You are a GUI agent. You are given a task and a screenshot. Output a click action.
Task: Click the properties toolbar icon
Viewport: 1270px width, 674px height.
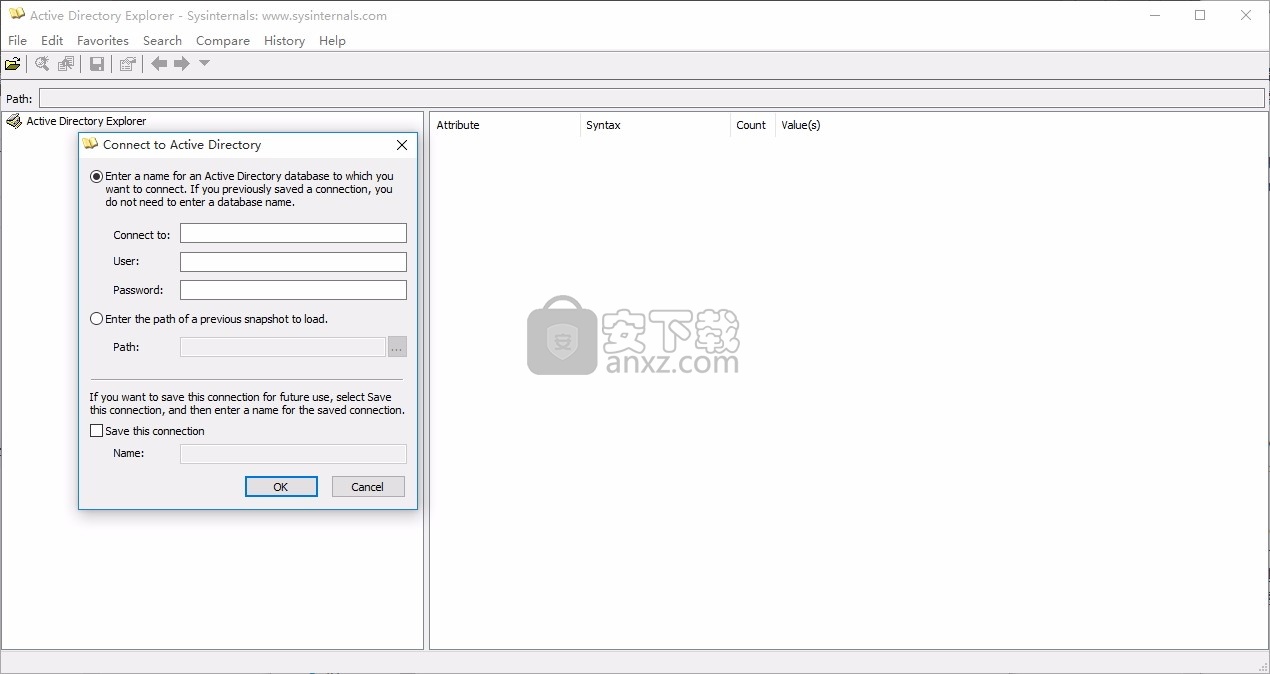pyautogui.click(x=127, y=64)
